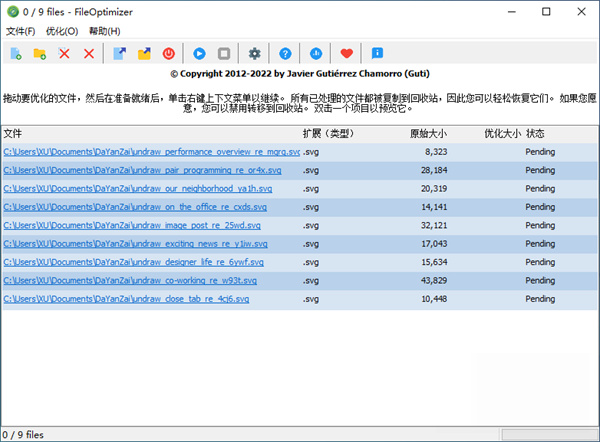
Task: Click the power-symbol red toolbar icon
Action: tap(168, 53)
